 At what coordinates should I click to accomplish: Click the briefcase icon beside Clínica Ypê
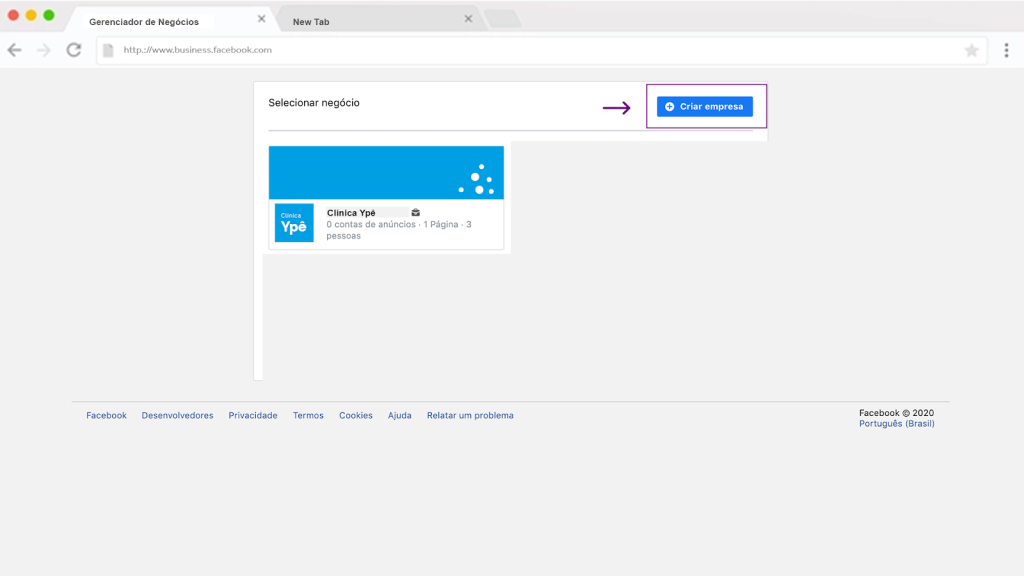coord(415,212)
